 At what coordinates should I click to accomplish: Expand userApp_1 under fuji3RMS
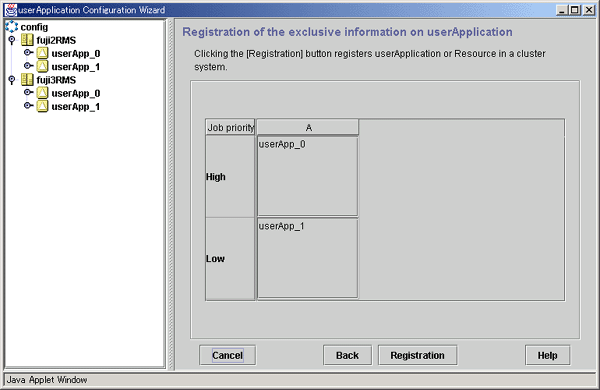coord(28,105)
